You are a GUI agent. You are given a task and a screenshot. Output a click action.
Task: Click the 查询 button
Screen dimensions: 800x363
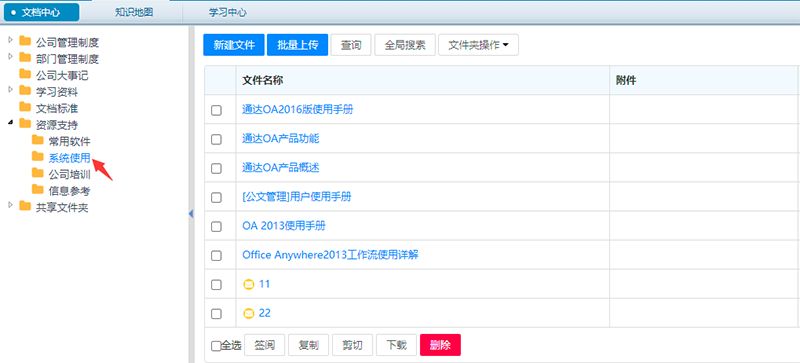[x=351, y=45]
